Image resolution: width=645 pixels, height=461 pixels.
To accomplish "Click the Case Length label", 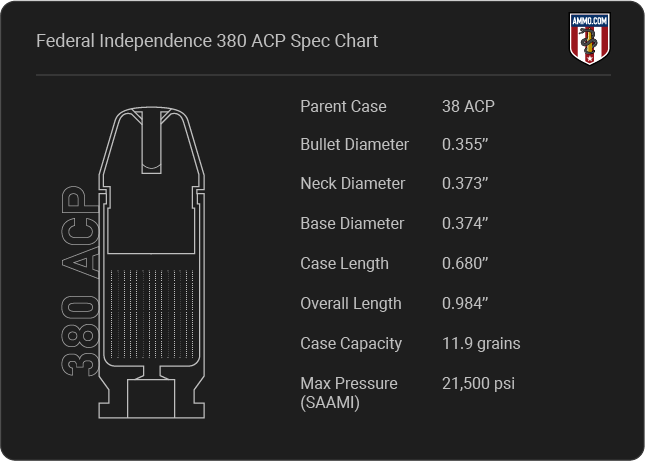I will [x=344, y=264].
